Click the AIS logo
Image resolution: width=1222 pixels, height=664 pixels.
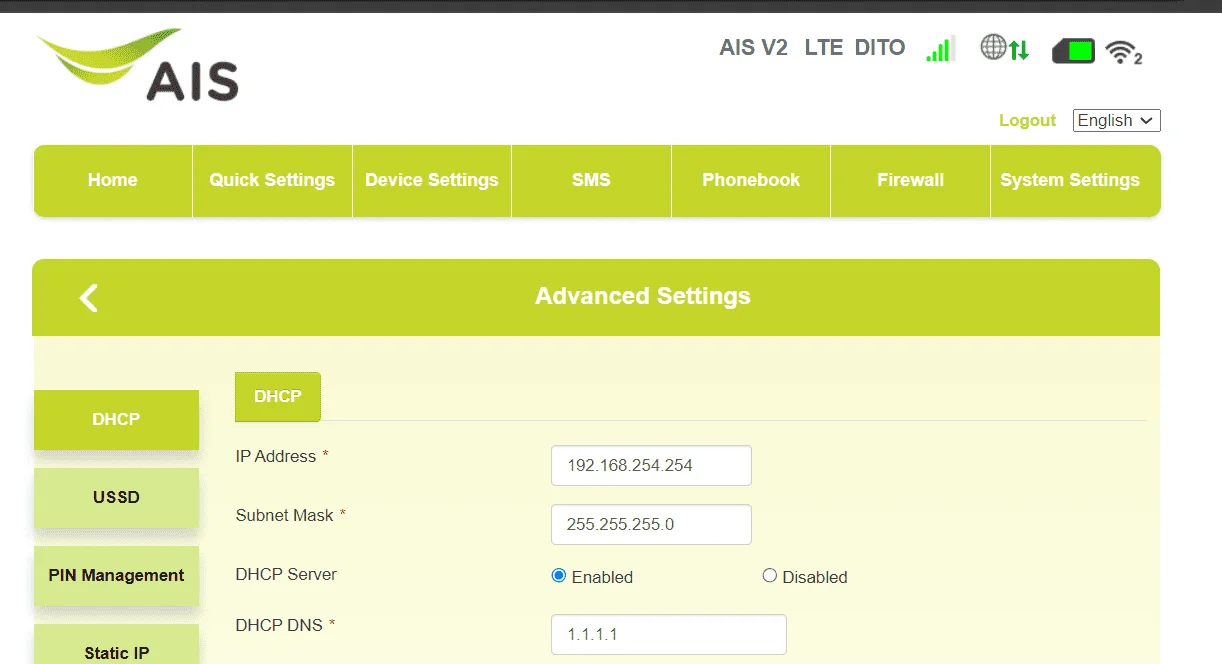pos(138,66)
